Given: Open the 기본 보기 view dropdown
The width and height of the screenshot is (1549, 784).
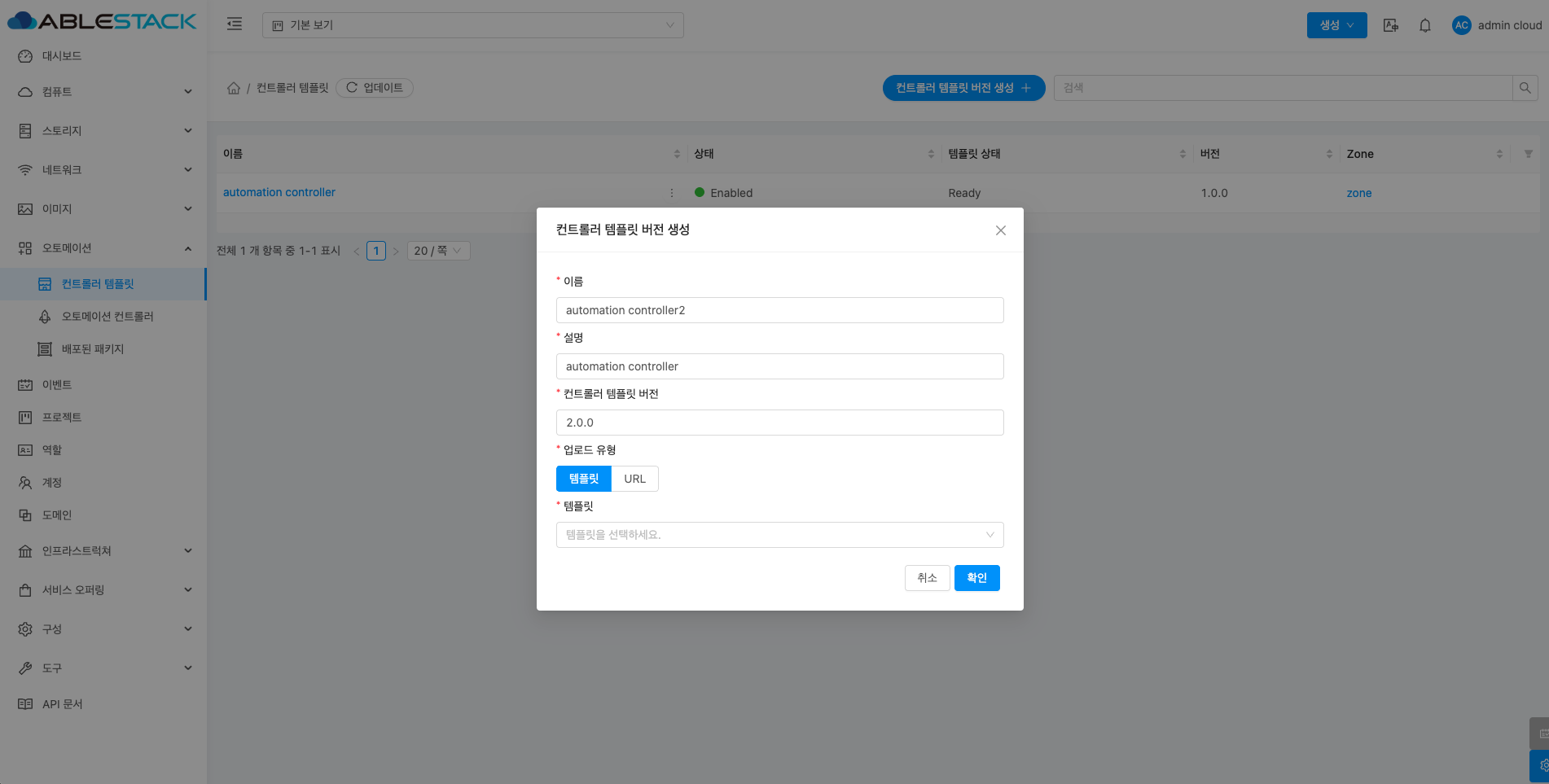Looking at the screenshot, I should [473, 25].
